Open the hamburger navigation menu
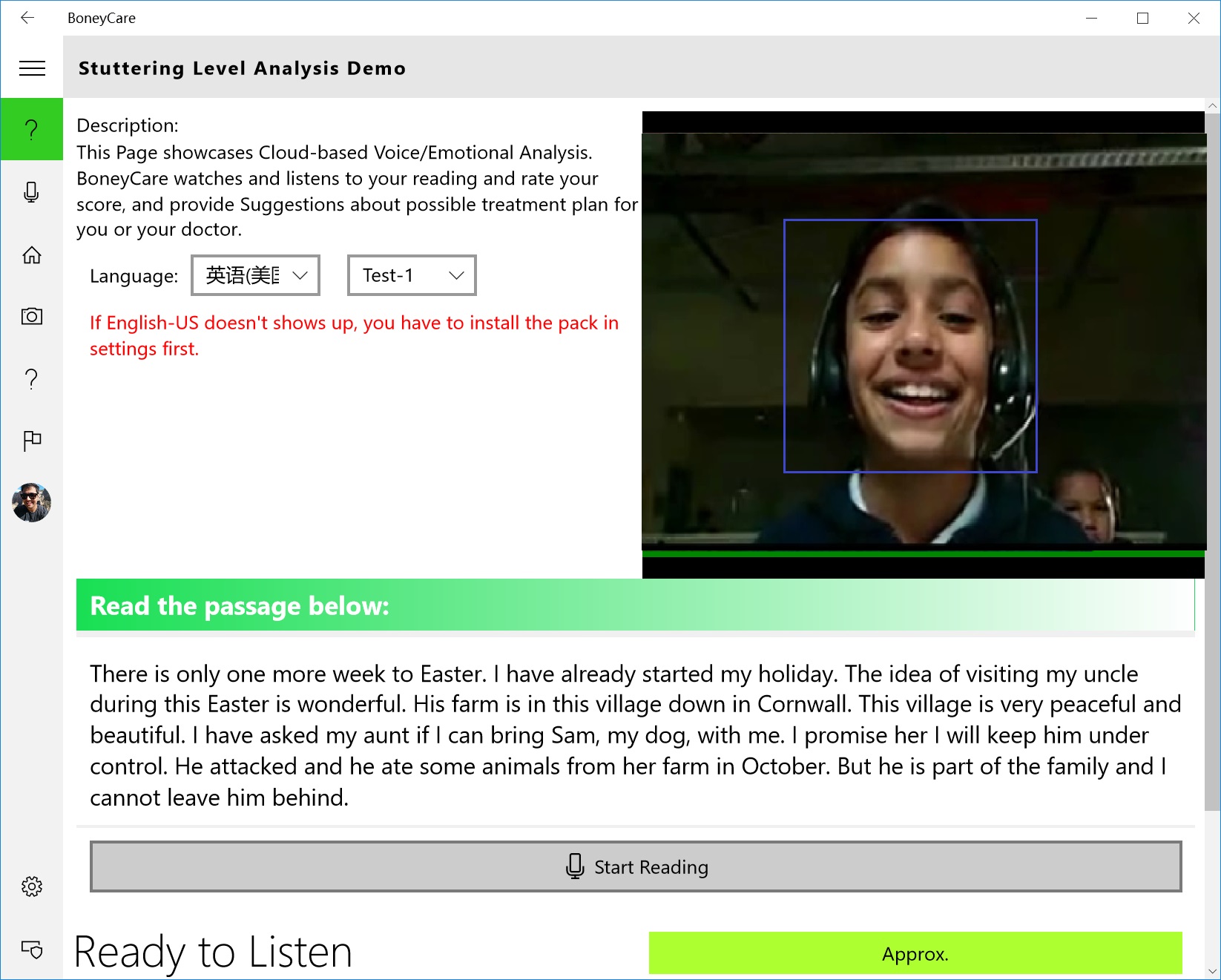The width and height of the screenshot is (1221, 980). (x=32, y=68)
